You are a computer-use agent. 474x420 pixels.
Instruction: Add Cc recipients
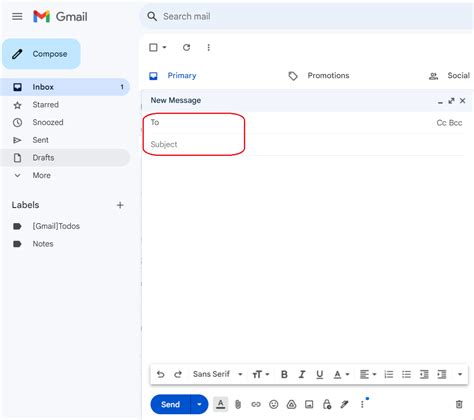coord(441,123)
